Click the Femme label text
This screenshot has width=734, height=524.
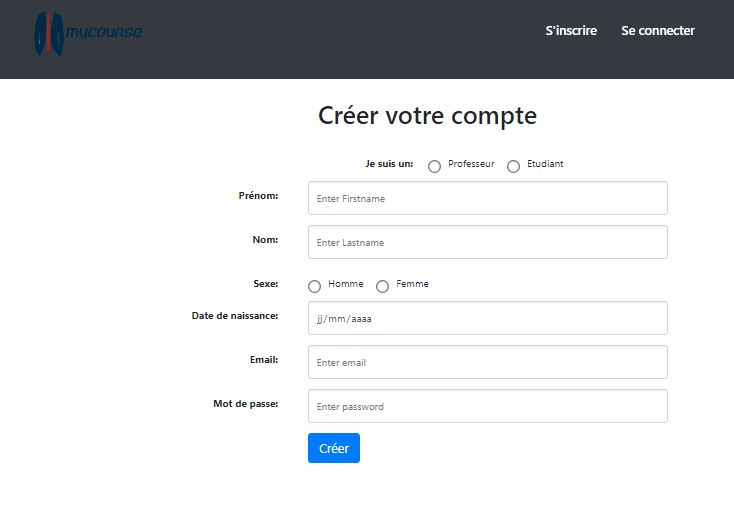point(412,283)
